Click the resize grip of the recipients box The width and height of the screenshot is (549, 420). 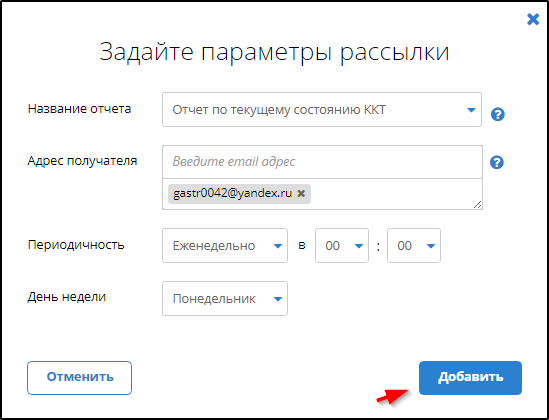coord(477,205)
